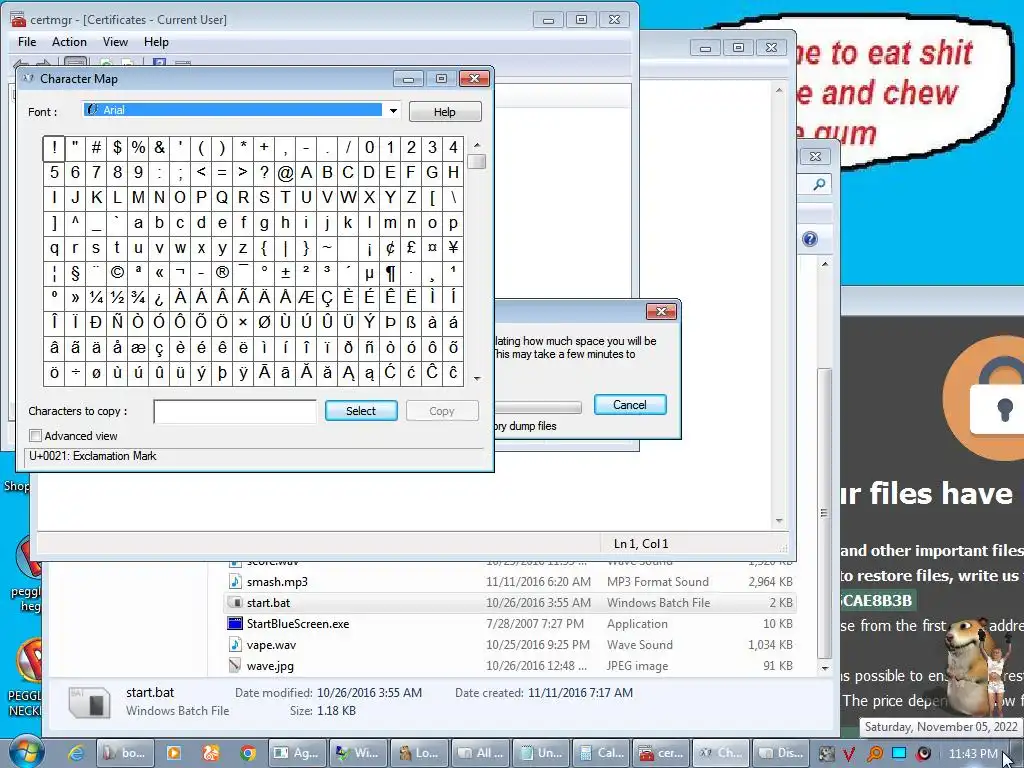
Task: Select the ¶ pilcrow character
Action: (x=390, y=273)
